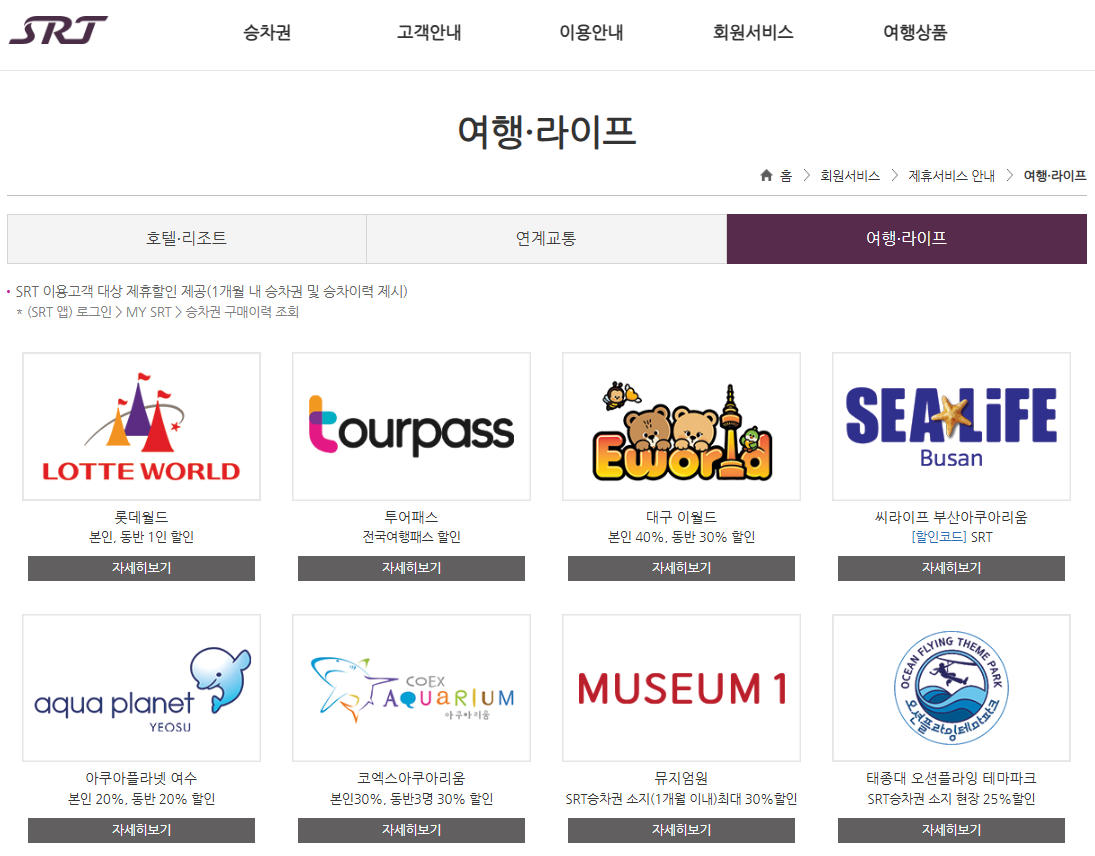The width and height of the screenshot is (1095, 856).
Task: Click the home icon in breadcrumb
Action: [x=766, y=175]
